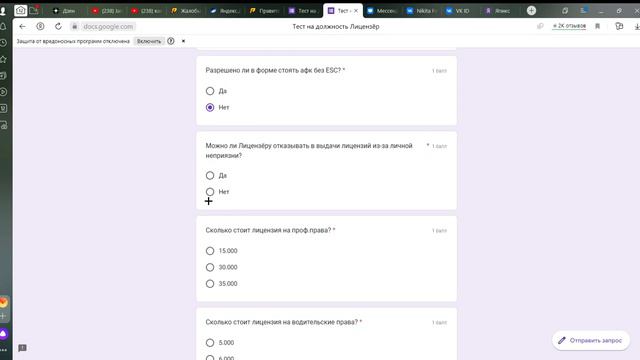Open new tab with plus button
The height and width of the screenshot is (360, 640).
coord(531,11)
